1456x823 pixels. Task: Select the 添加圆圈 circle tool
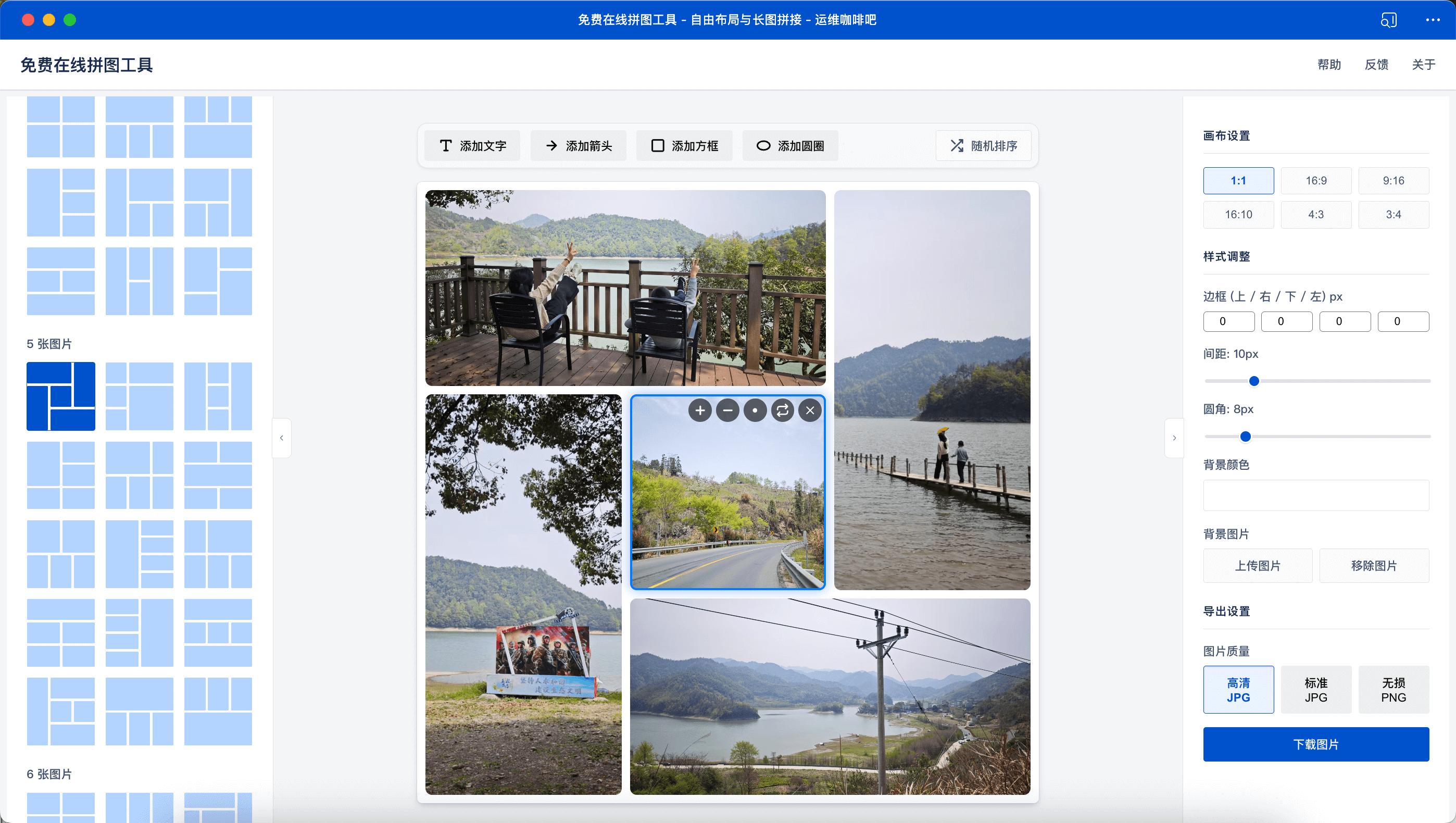click(x=789, y=145)
